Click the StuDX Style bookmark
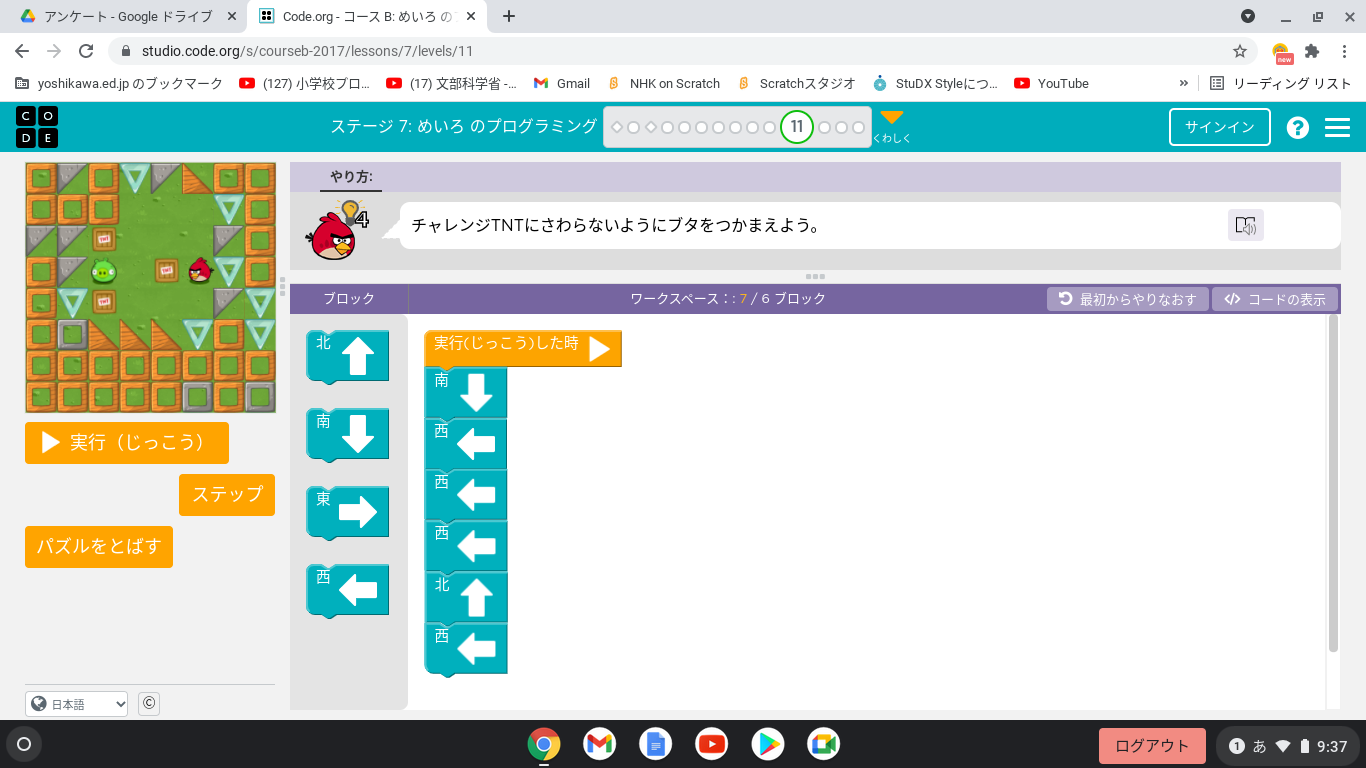The height and width of the screenshot is (768, 1366). point(935,83)
